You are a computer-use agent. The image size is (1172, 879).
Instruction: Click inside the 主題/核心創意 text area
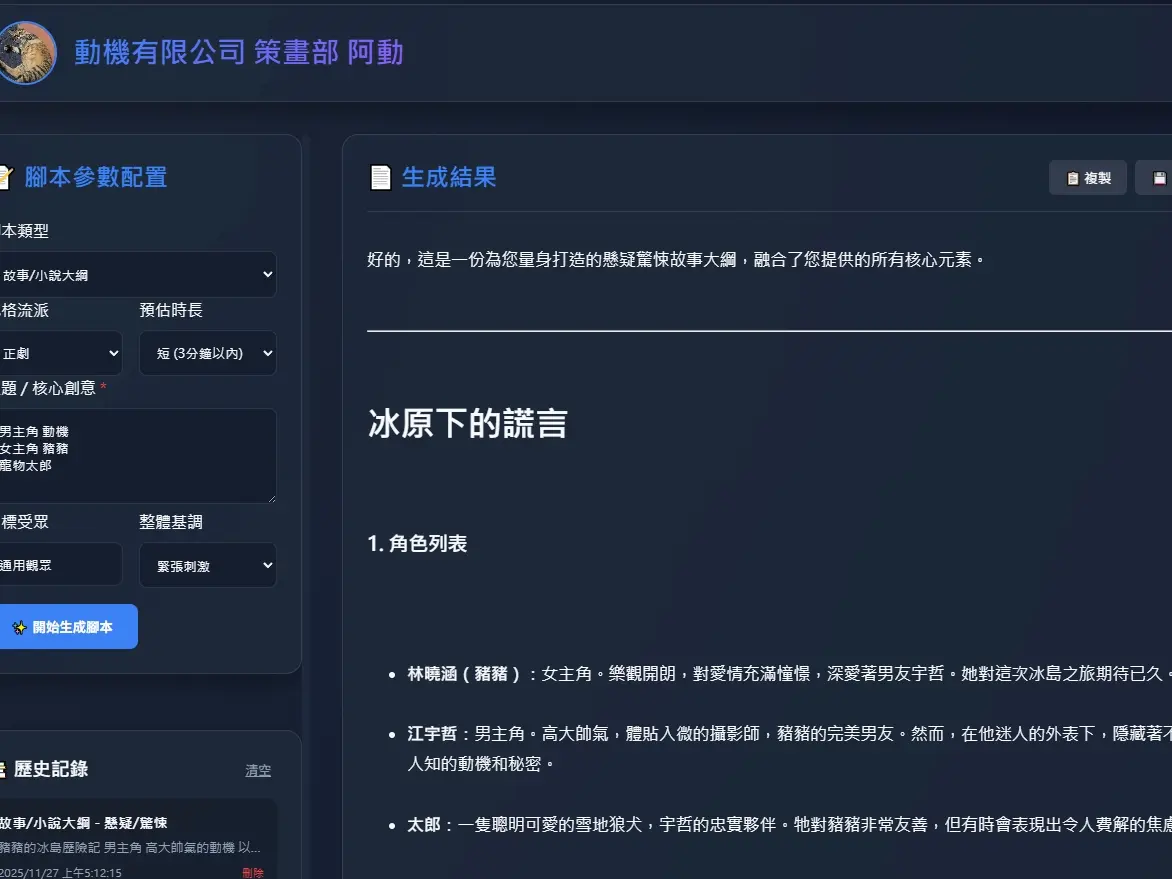coord(139,455)
